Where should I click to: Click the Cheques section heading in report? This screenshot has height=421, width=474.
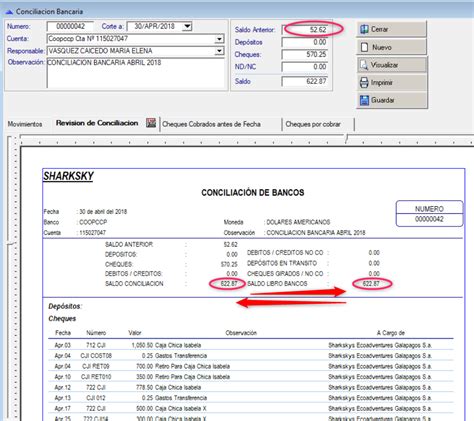coord(62,318)
